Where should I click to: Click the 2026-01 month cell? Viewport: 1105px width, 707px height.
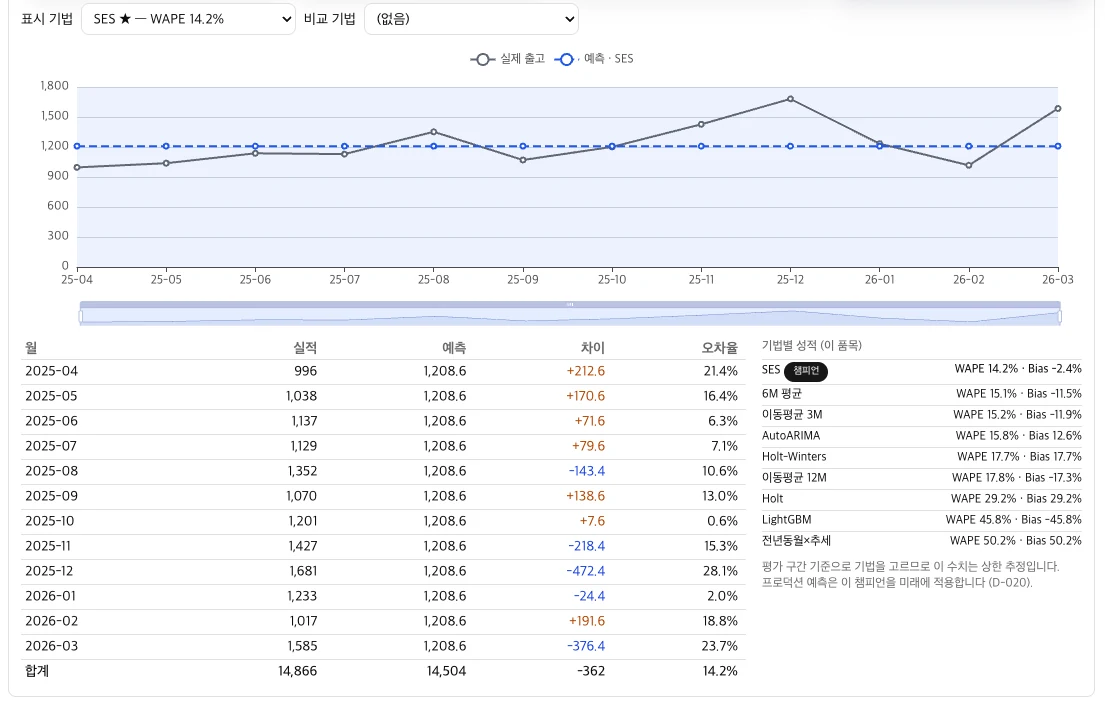tap(51, 596)
